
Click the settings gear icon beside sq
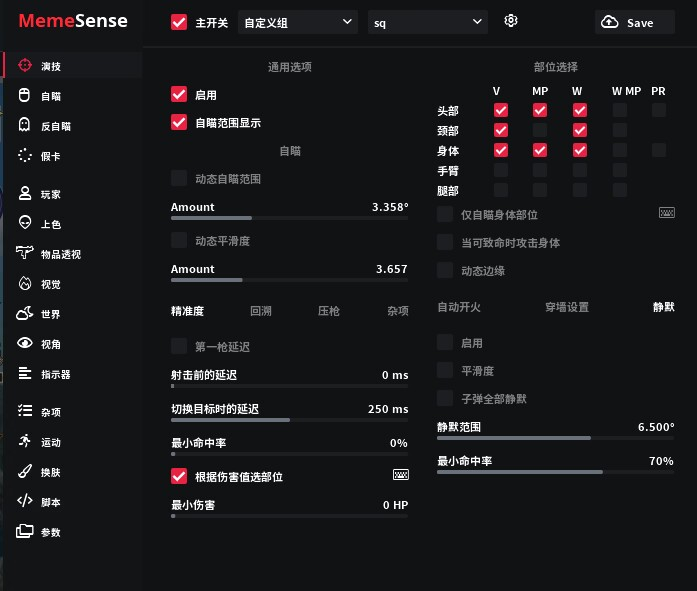(511, 21)
